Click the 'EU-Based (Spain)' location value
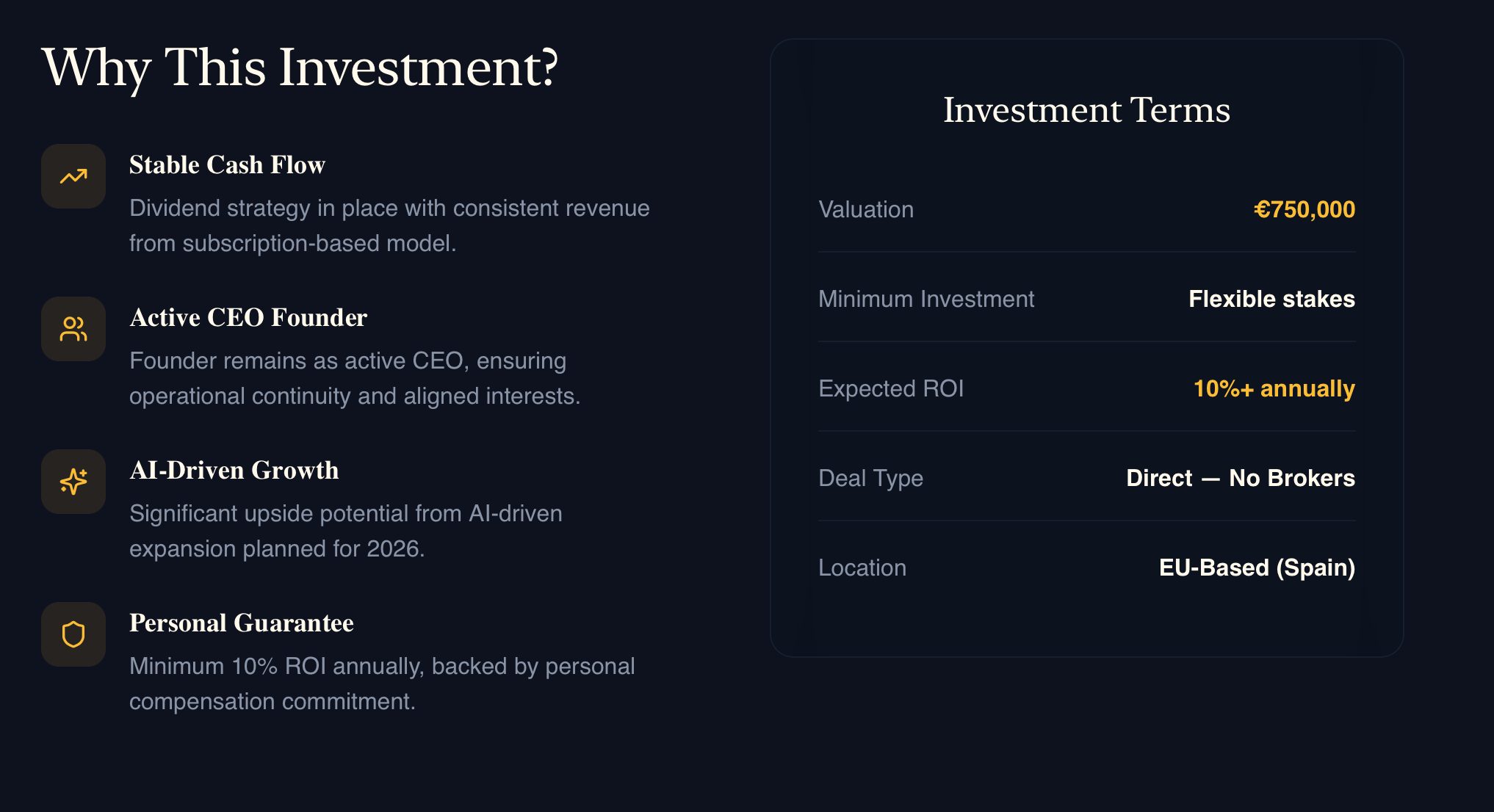The width and height of the screenshot is (1494, 812). 1257,568
